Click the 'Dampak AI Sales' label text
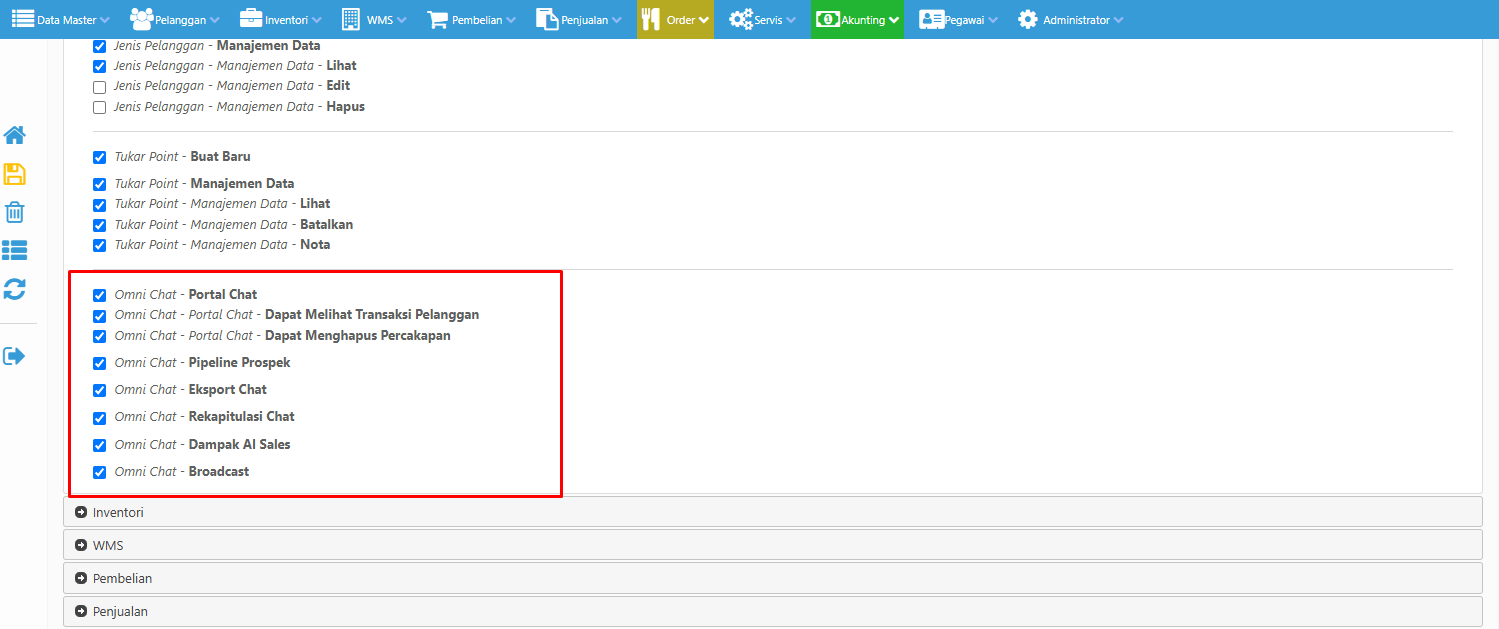The height and width of the screenshot is (629, 1499). tap(240, 445)
